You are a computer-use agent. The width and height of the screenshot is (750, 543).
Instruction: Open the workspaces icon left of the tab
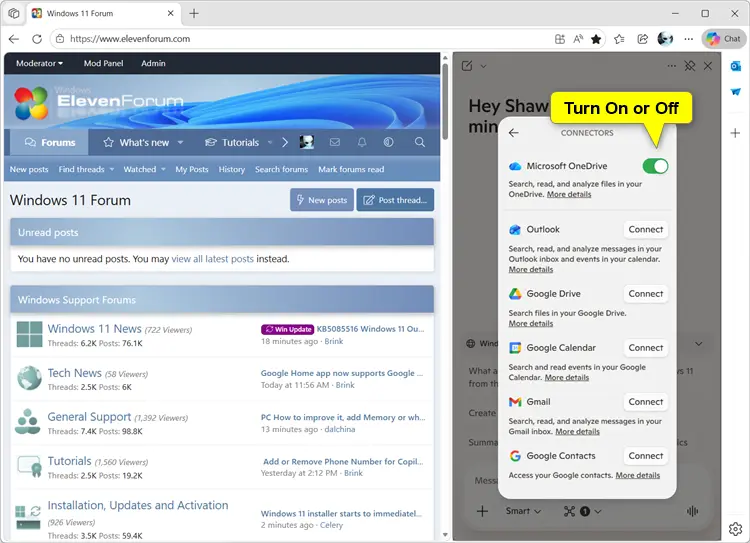[x=14, y=13]
